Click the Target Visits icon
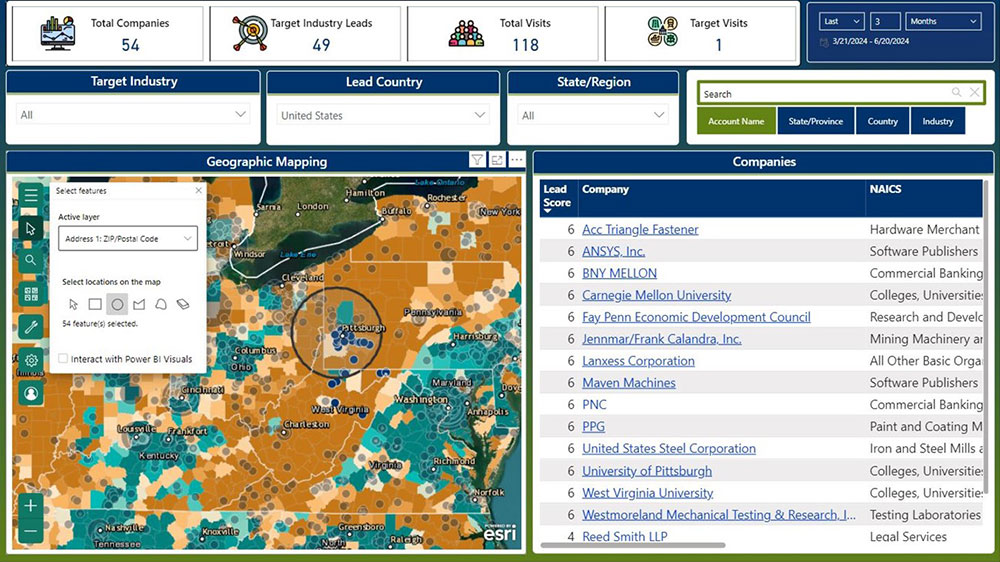The height and width of the screenshot is (562, 1000). 663,32
